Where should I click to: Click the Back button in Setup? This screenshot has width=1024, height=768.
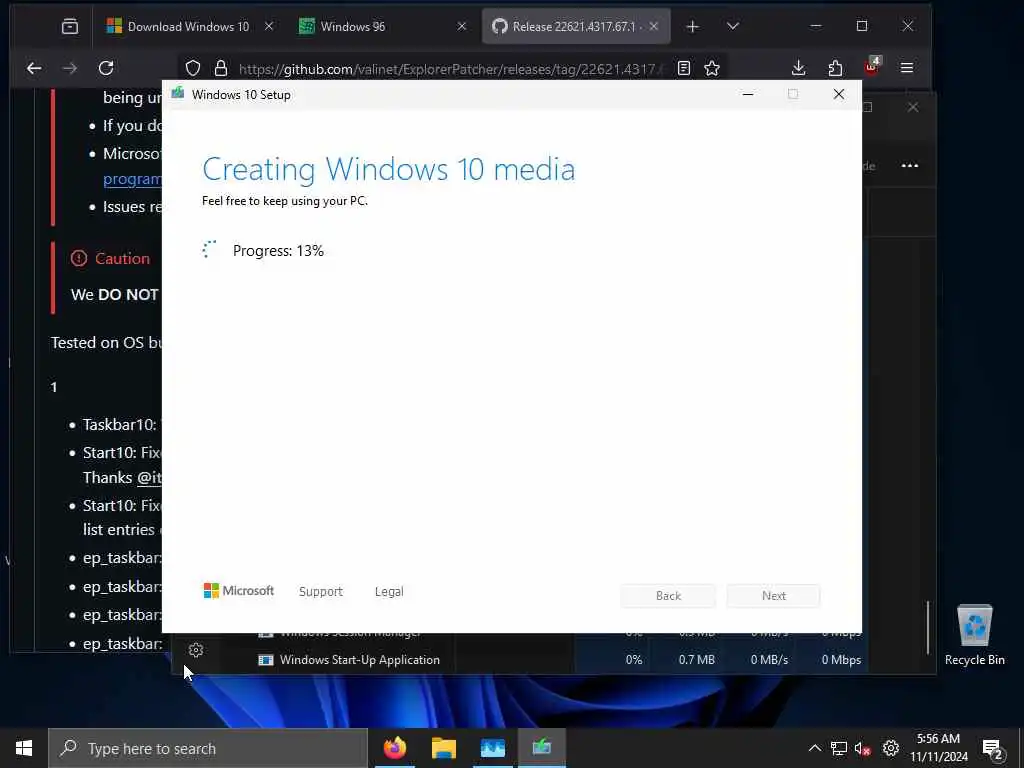tap(668, 596)
